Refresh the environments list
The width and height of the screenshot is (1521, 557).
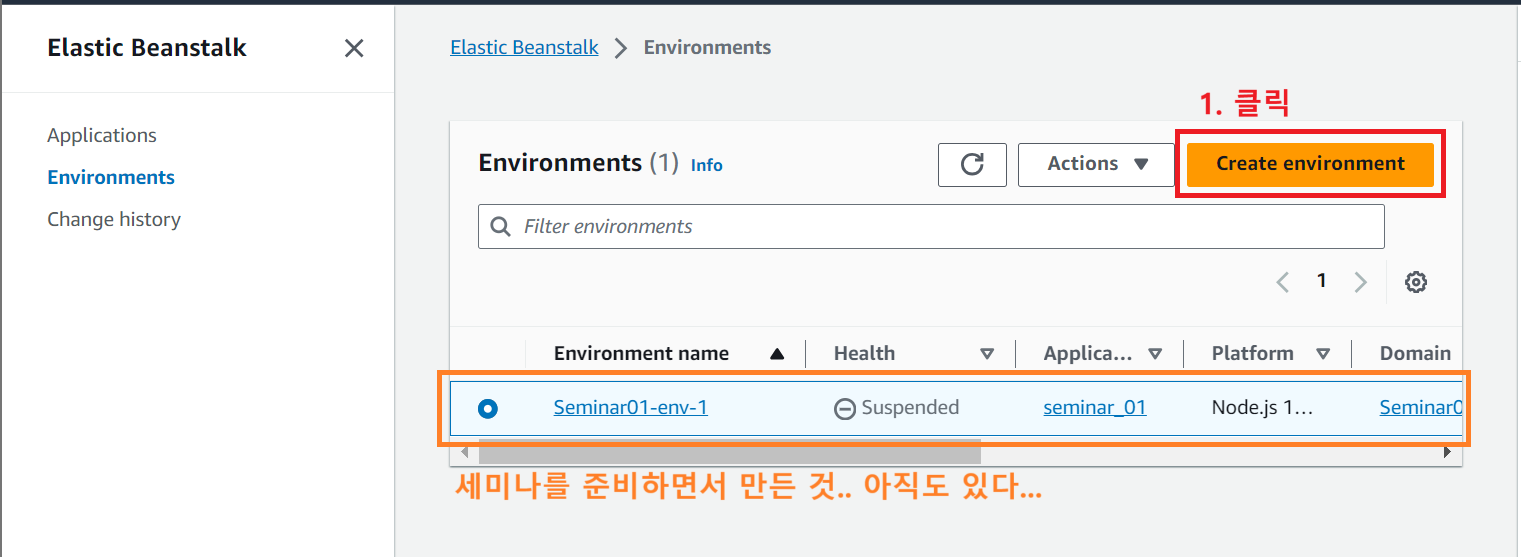(972, 164)
